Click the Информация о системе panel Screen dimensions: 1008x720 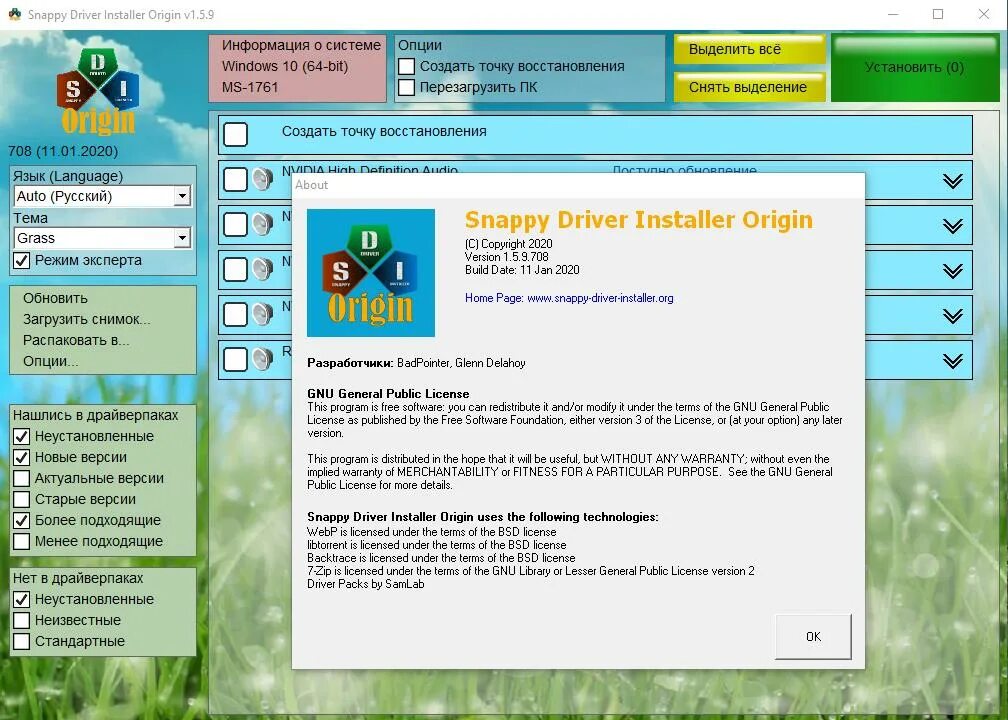(298, 68)
